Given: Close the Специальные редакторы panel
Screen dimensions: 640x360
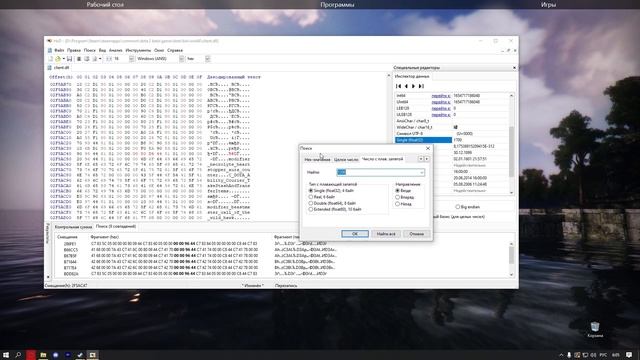Looking at the screenshot, I should pyautogui.click(x=514, y=68).
